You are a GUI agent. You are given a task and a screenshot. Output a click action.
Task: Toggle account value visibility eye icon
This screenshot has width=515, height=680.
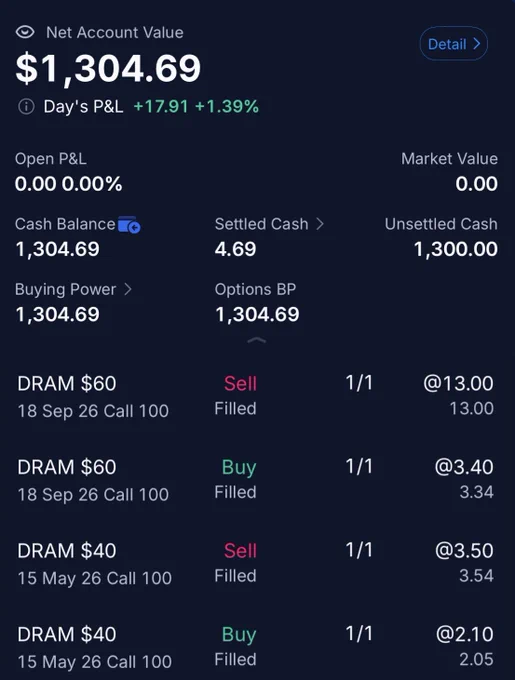click(25, 32)
